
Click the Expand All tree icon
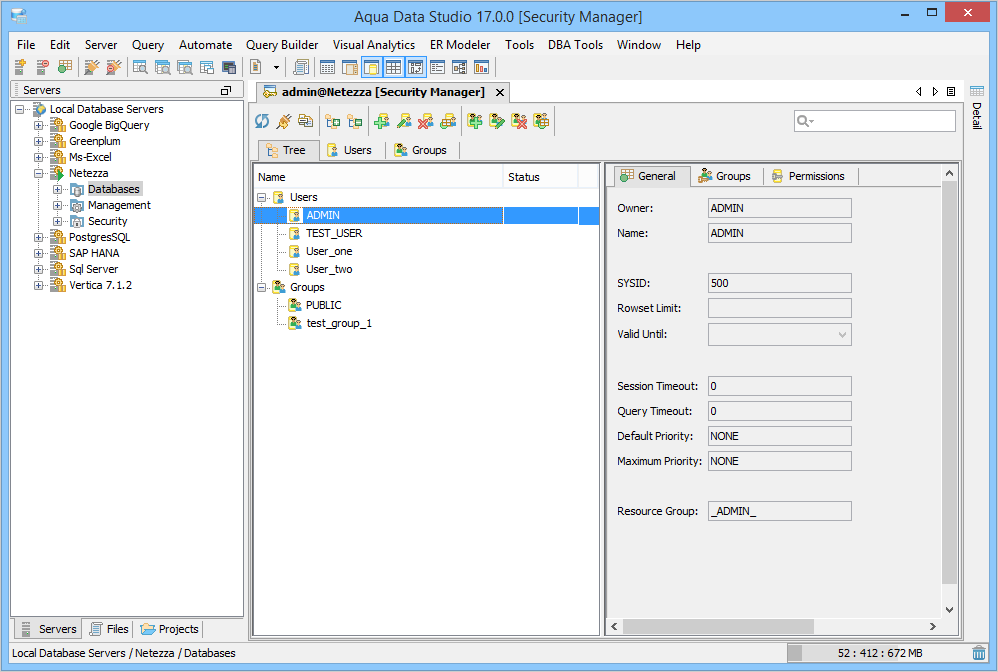pyautogui.click(x=332, y=121)
